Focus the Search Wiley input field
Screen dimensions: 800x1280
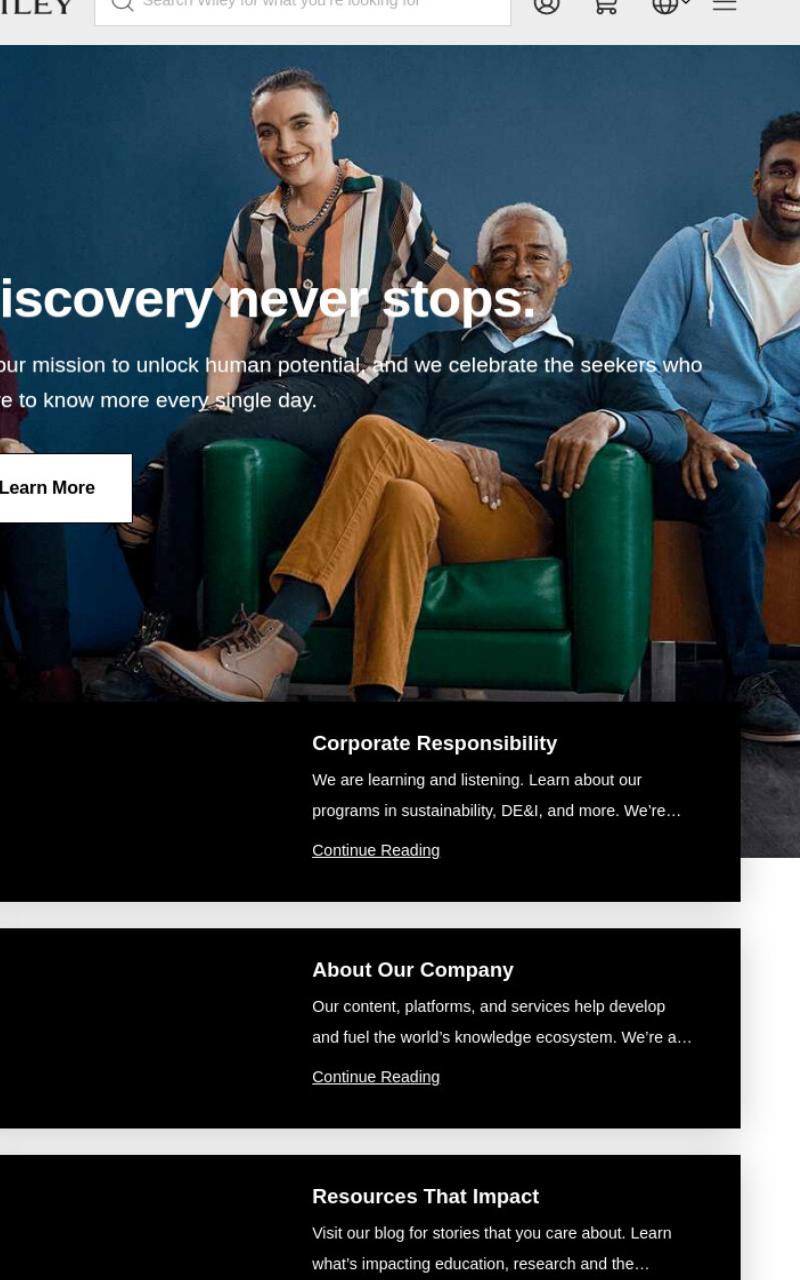click(x=302, y=8)
